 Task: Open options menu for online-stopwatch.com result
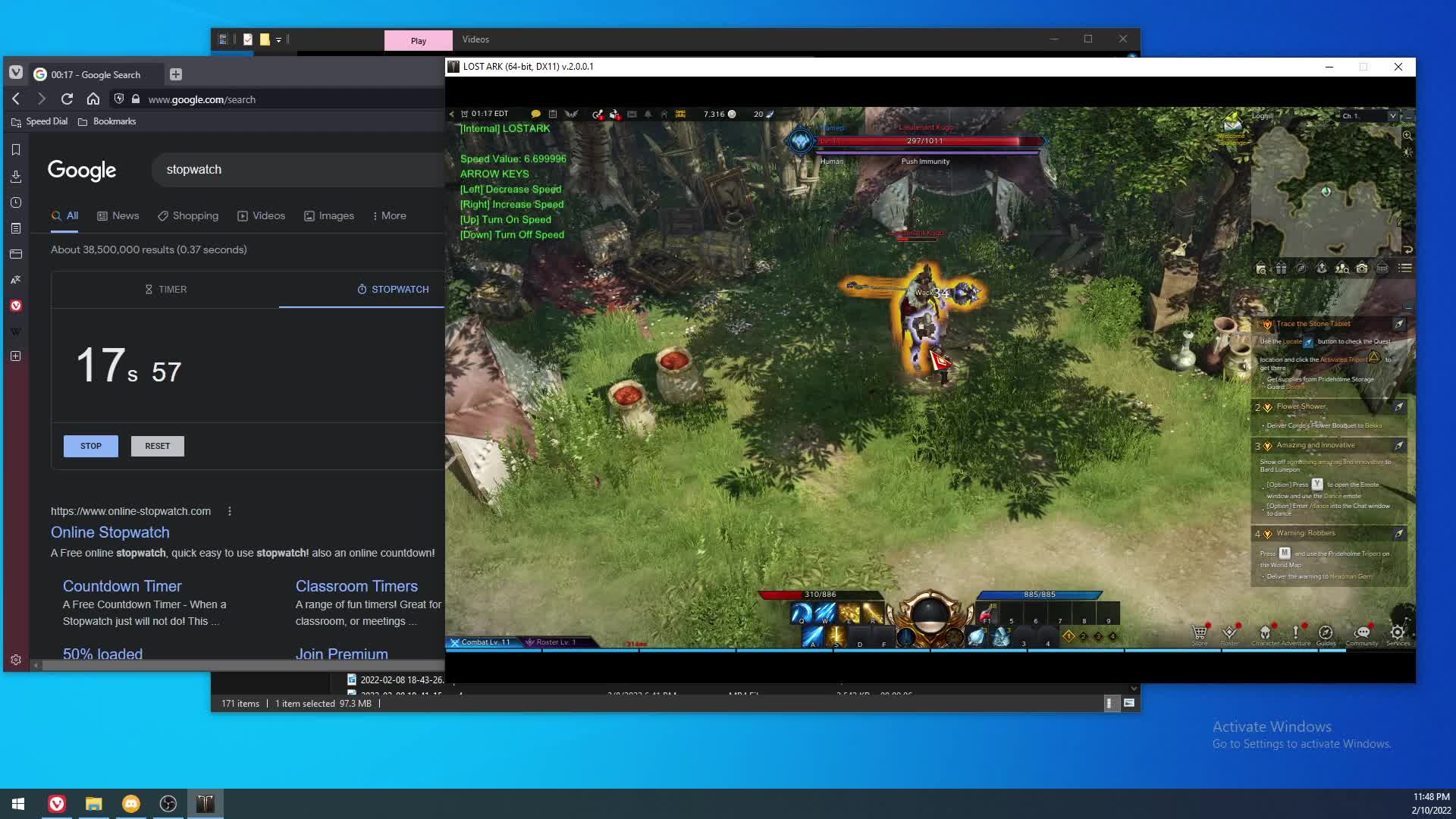(230, 511)
